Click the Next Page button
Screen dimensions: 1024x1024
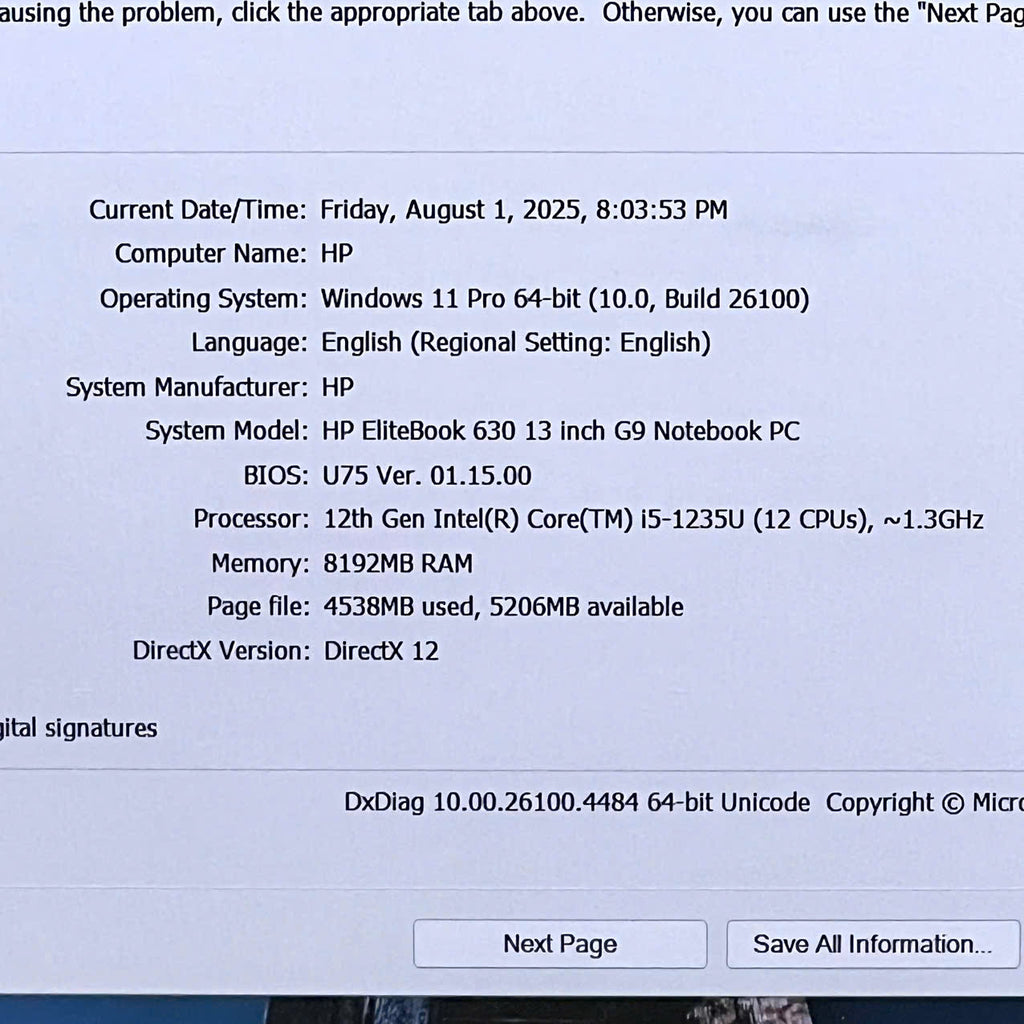[x=560, y=944]
